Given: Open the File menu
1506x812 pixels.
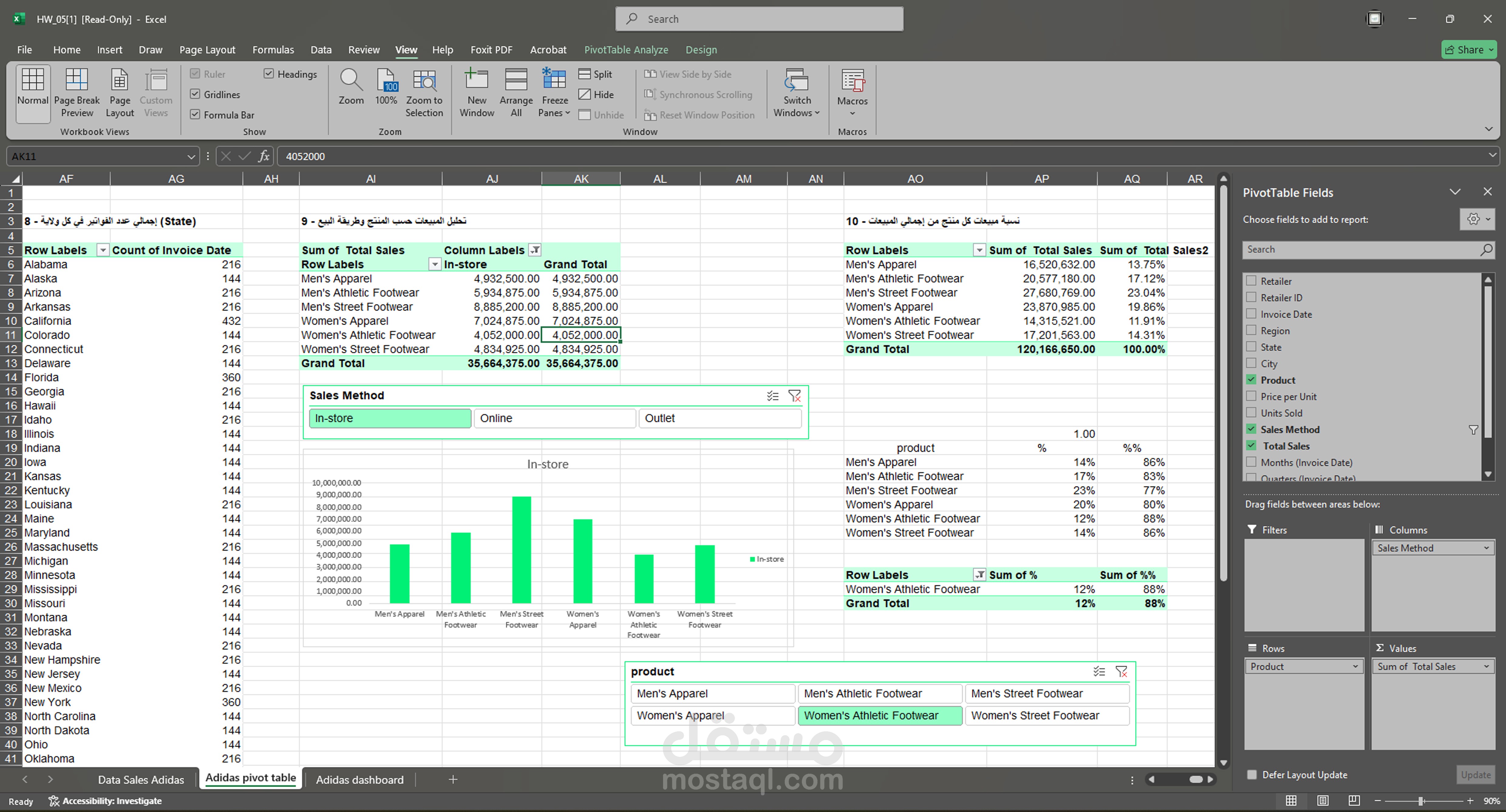Looking at the screenshot, I should (x=25, y=50).
